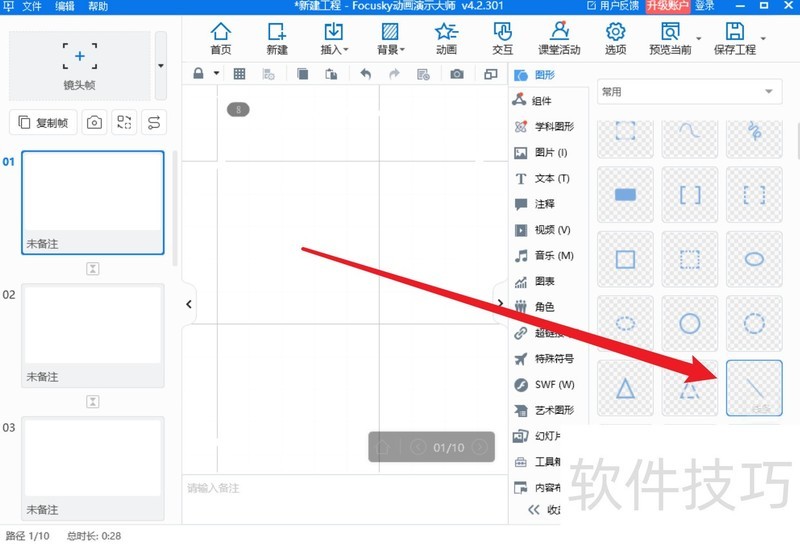This screenshot has width=800, height=544.
Task: Choose the solid ellipse shape
Action: tap(754, 259)
